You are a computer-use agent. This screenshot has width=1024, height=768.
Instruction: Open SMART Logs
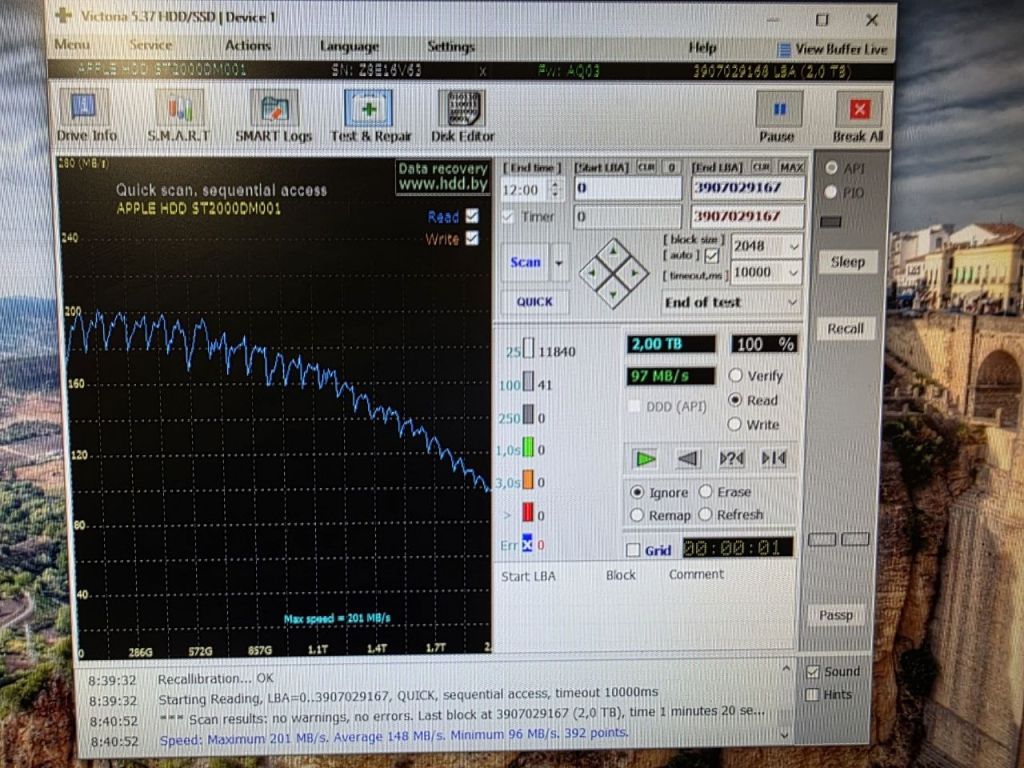pos(274,116)
